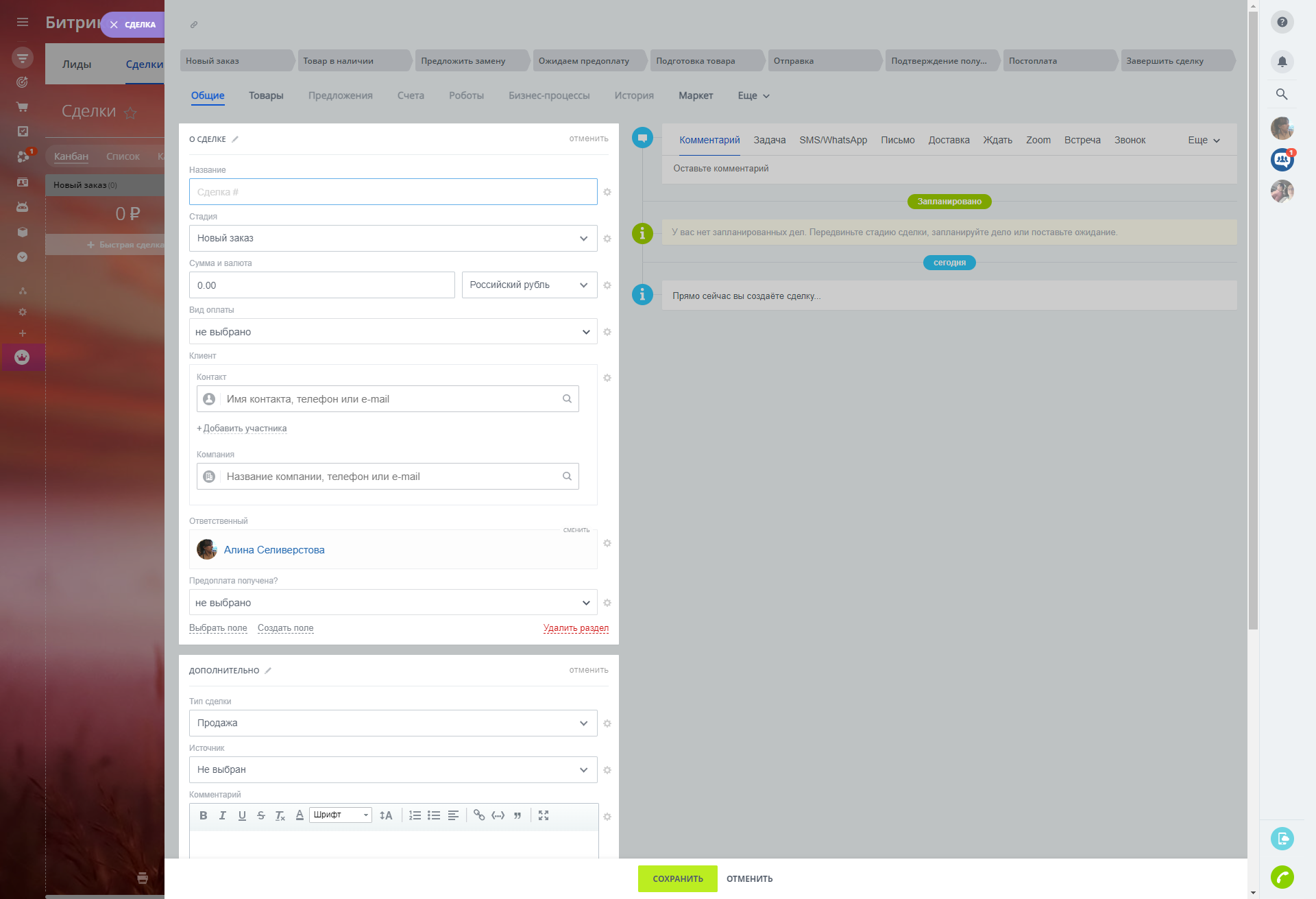Click the Bold formatting icon in comment editor
1316x899 pixels.
tap(203, 815)
